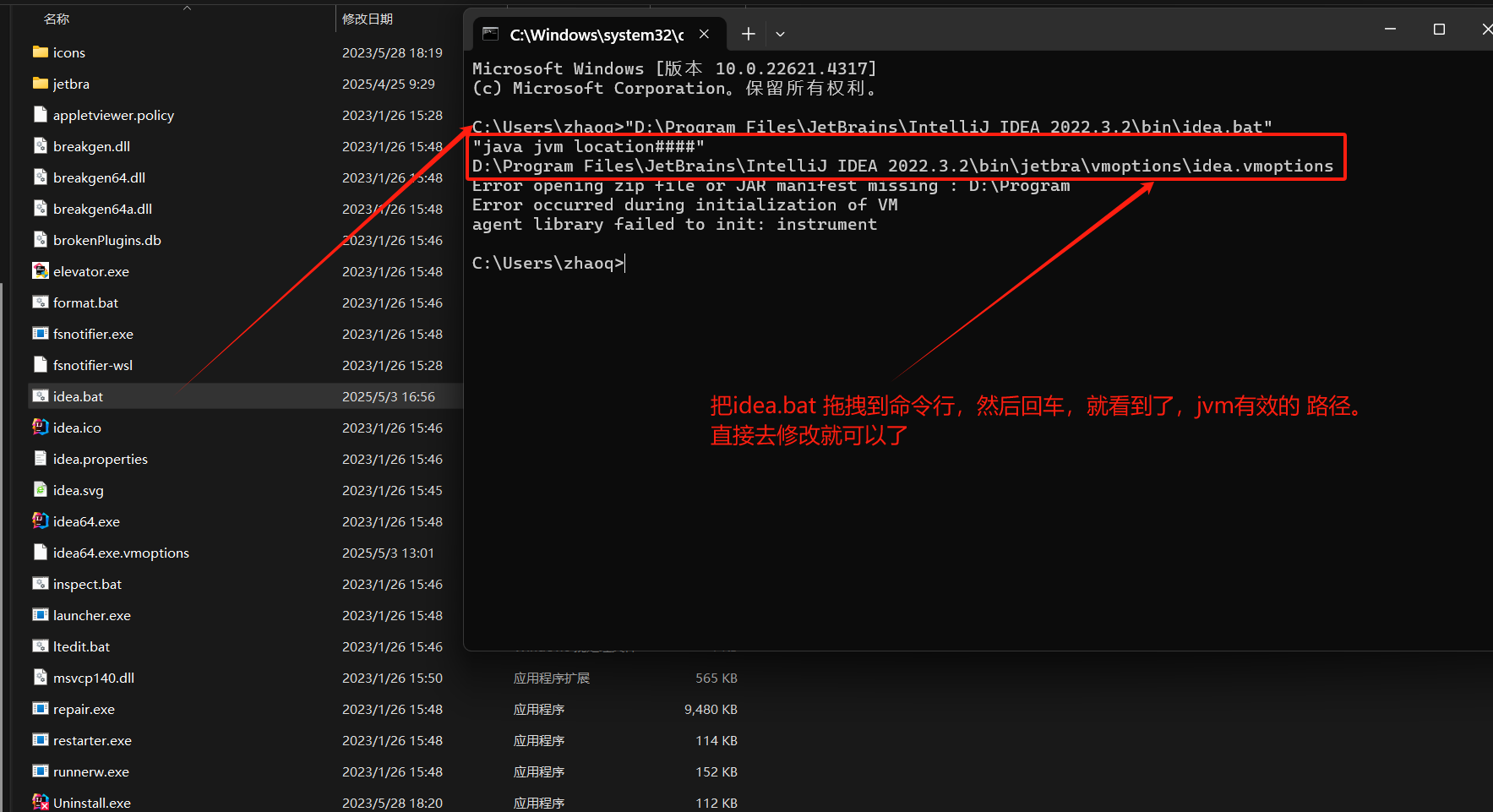1493x812 pixels.
Task: Click the breakgen64a.dll file icon
Action: tap(40, 209)
